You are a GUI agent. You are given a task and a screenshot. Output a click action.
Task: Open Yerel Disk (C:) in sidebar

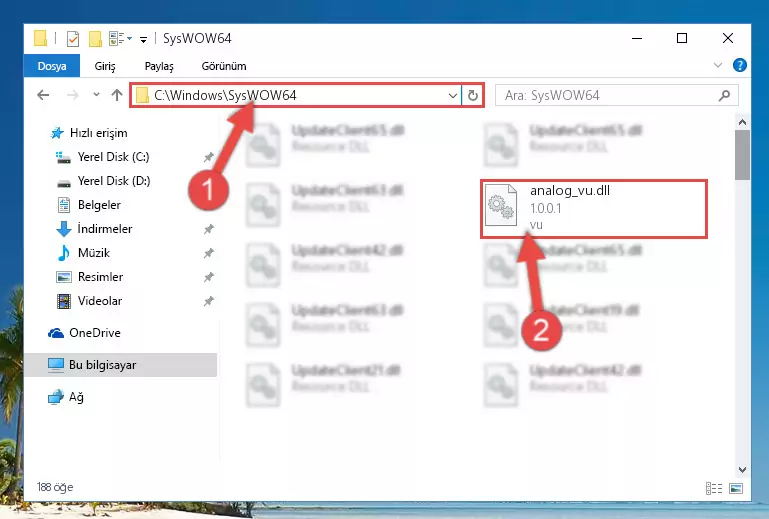(113, 157)
